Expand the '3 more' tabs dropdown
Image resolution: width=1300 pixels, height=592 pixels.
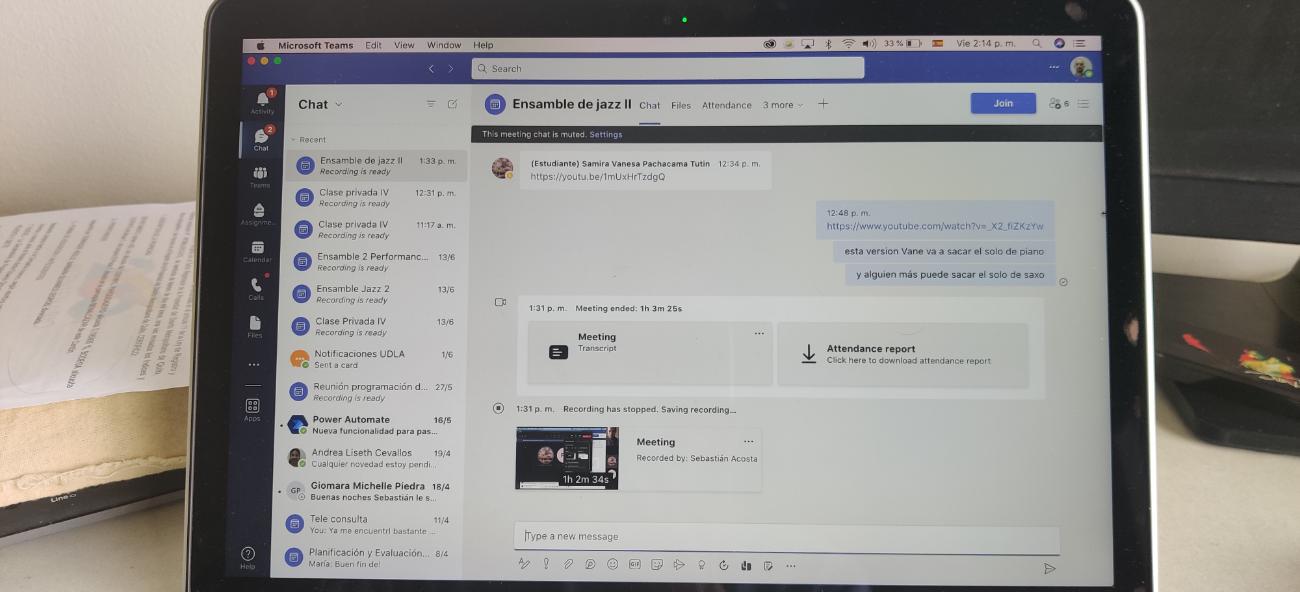pyautogui.click(x=782, y=105)
